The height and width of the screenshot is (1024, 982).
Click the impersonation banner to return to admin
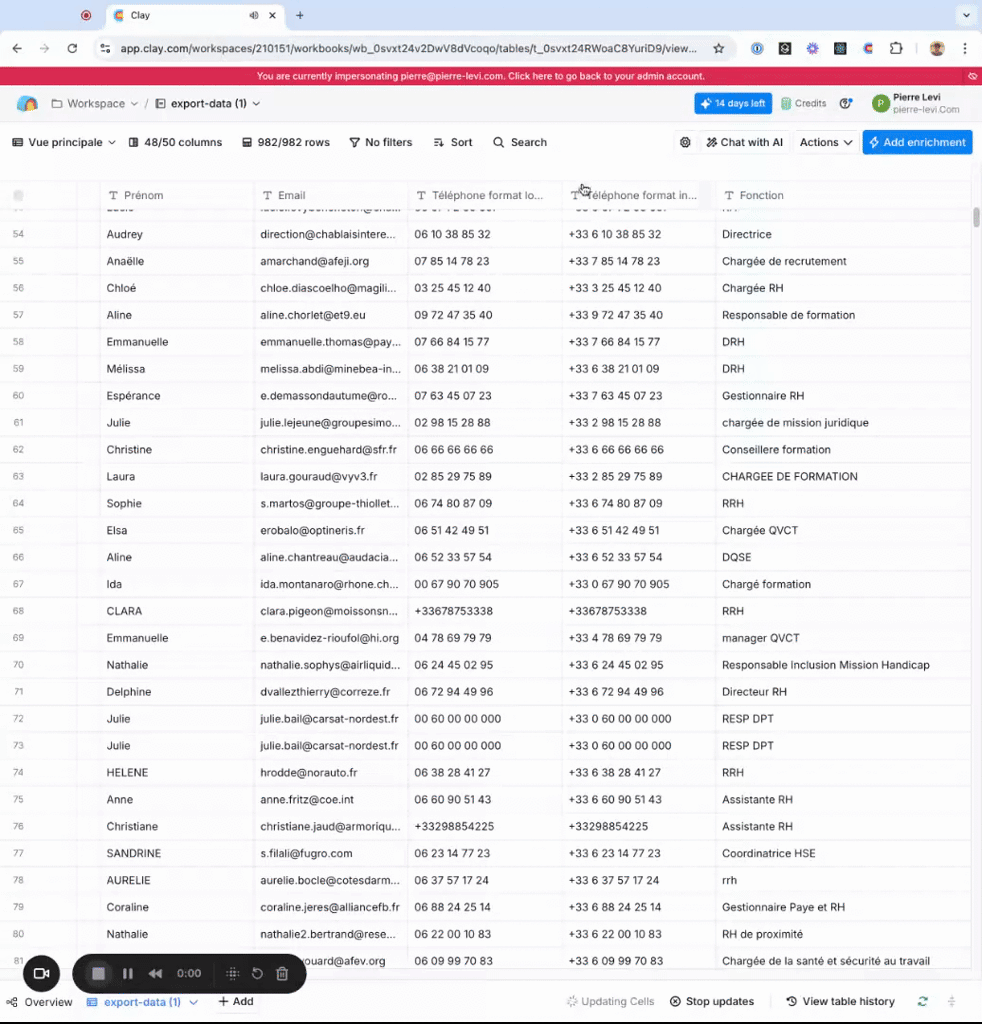pyautogui.click(x=480, y=76)
